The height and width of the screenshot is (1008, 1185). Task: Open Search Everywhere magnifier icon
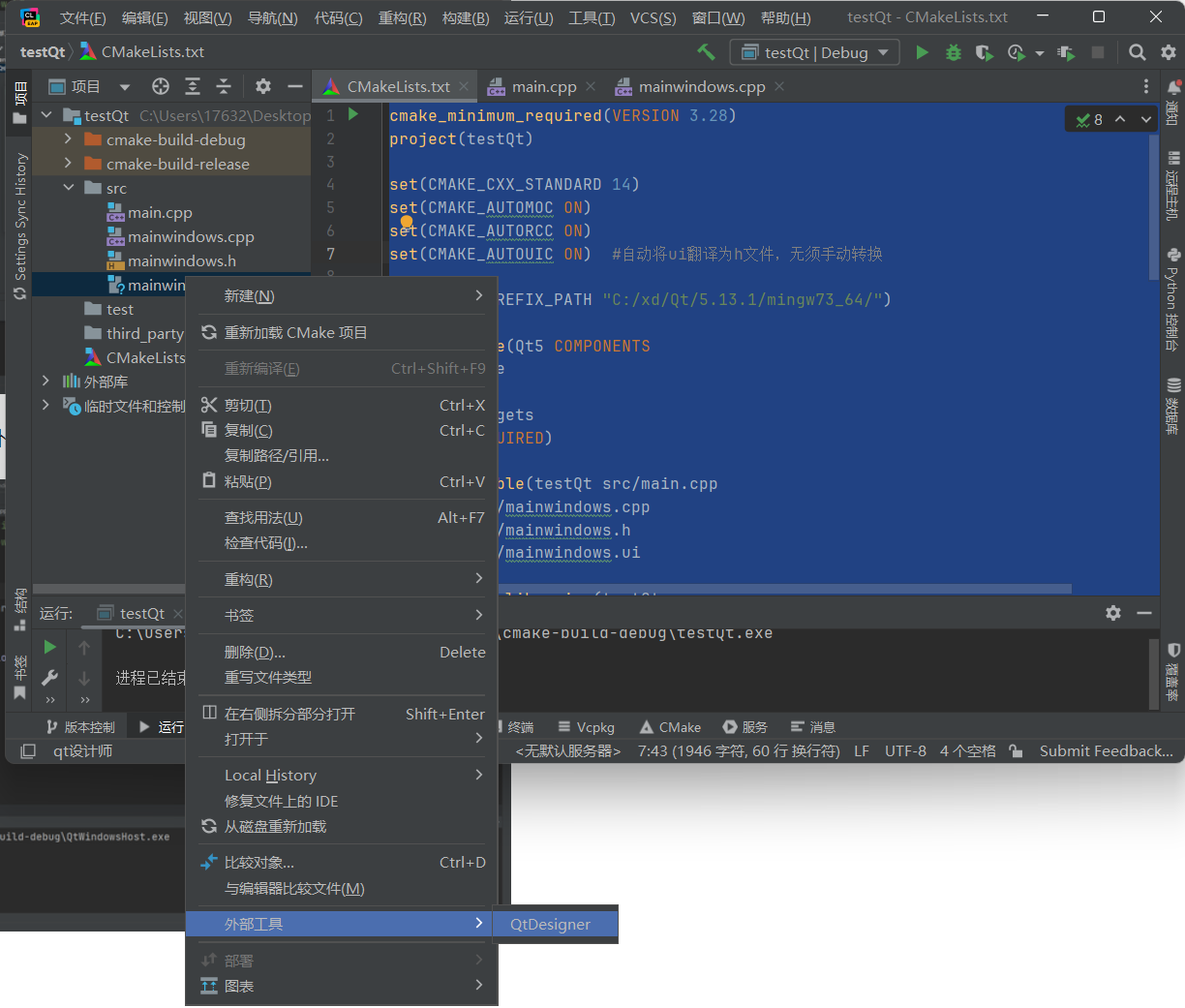1138,52
